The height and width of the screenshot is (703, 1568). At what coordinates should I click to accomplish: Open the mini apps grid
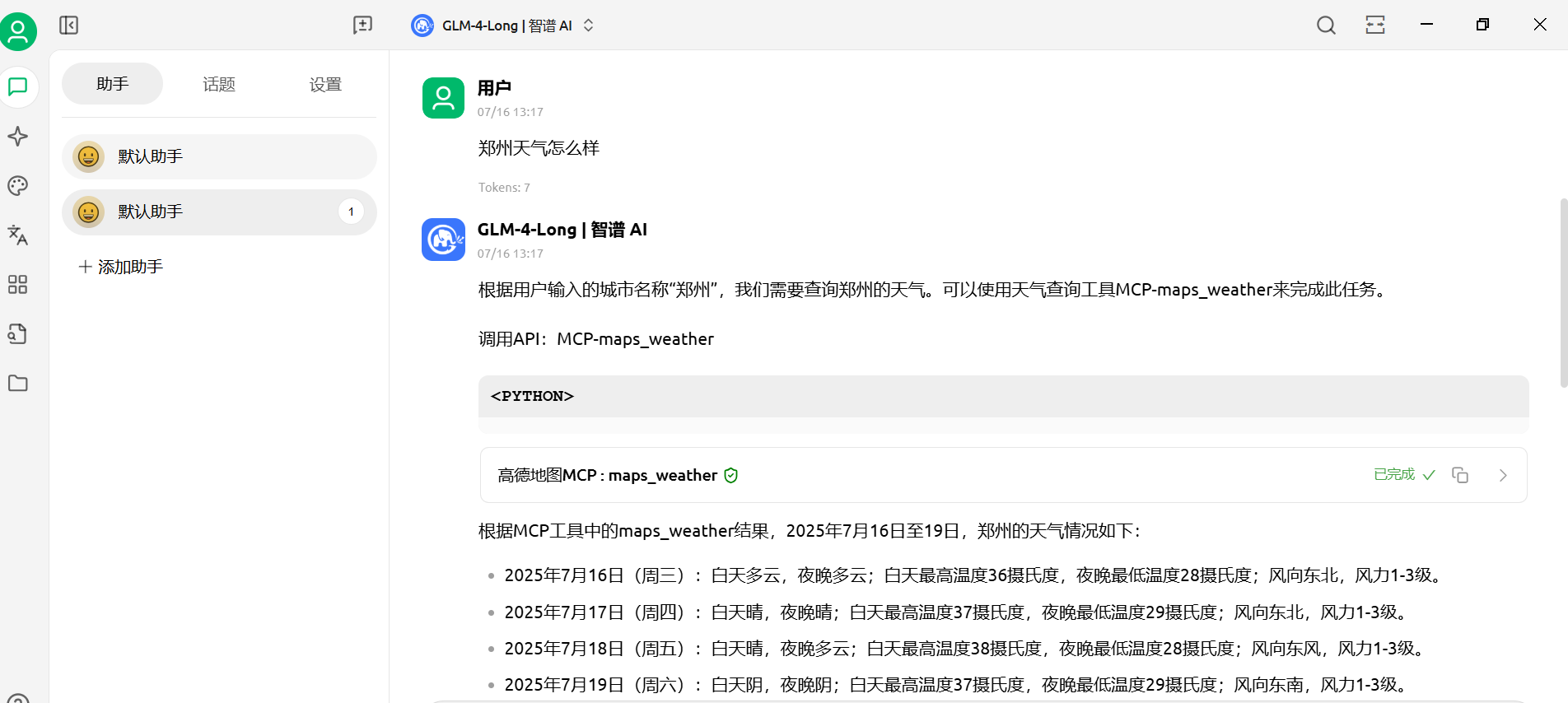point(18,285)
